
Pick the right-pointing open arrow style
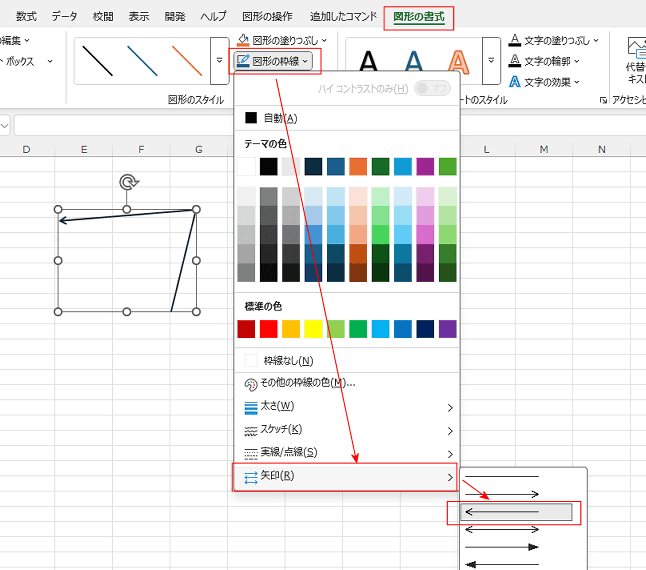502,494
